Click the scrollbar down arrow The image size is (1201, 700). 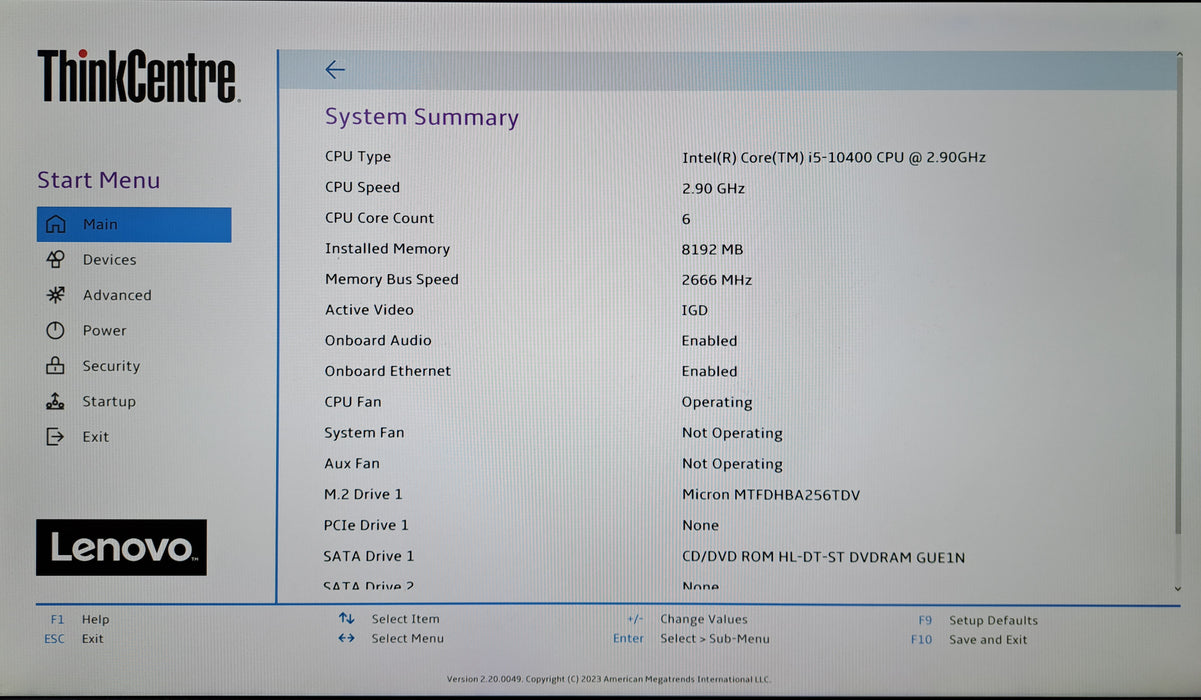[1177, 589]
